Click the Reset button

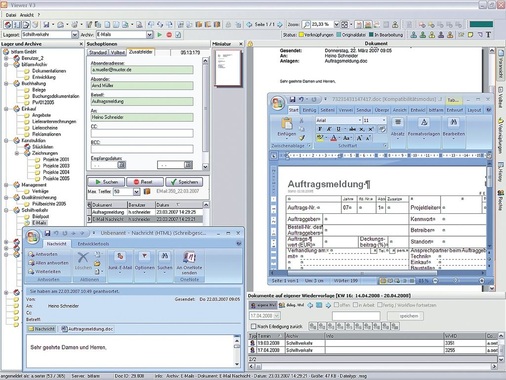point(145,182)
